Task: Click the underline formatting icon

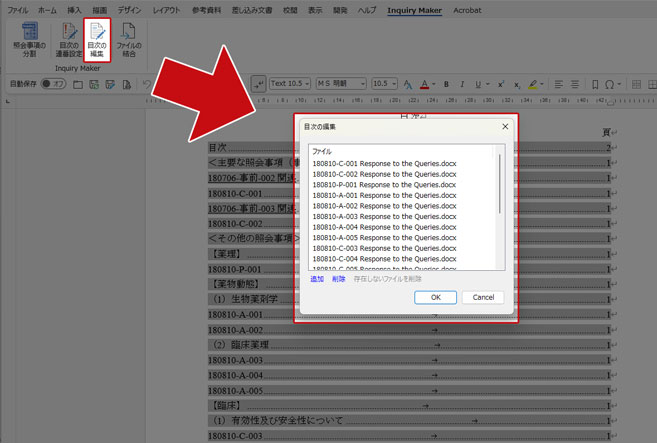Action: pos(476,84)
